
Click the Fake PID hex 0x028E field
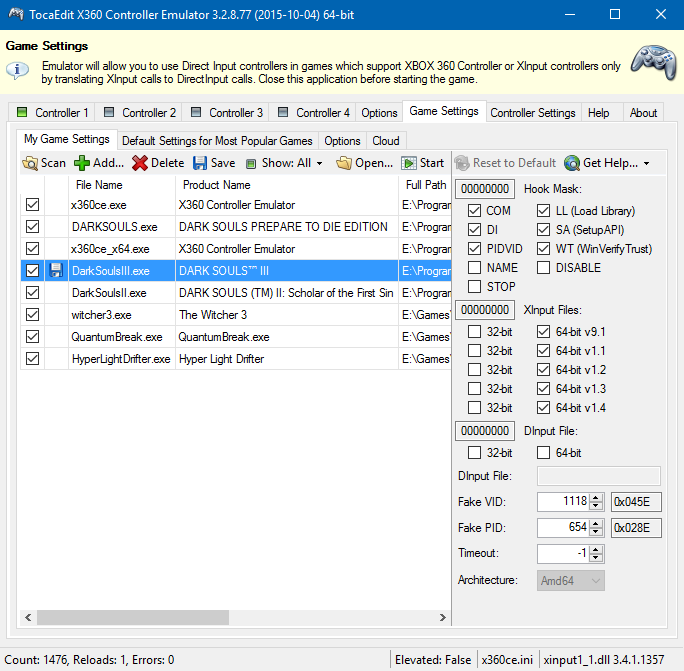click(636, 528)
